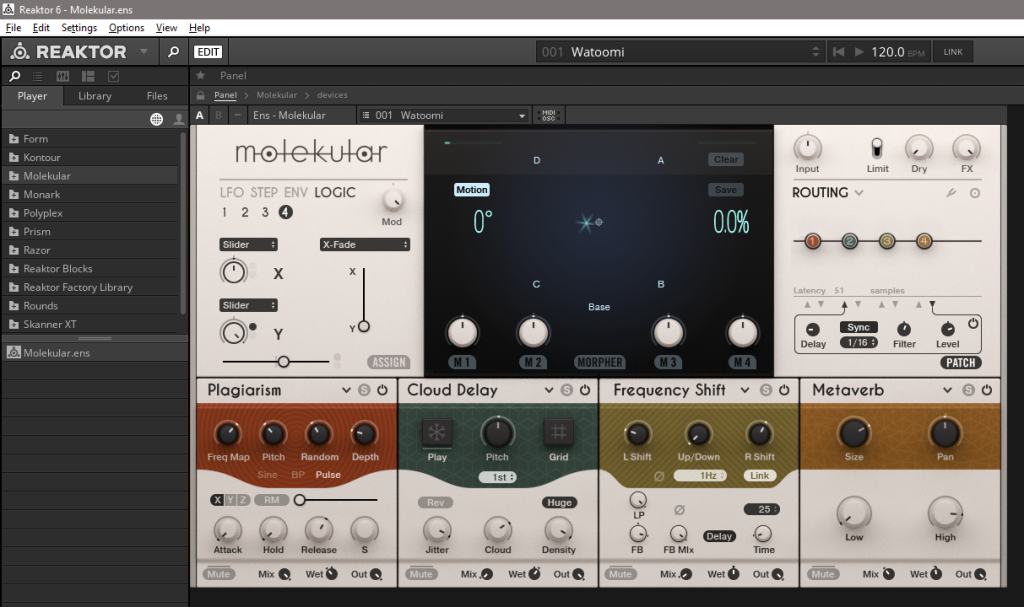Image resolution: width=1024 pixels, height=607 pixels.
Task: Select the Monark folder in browser
Action: (x=42, y=194)
